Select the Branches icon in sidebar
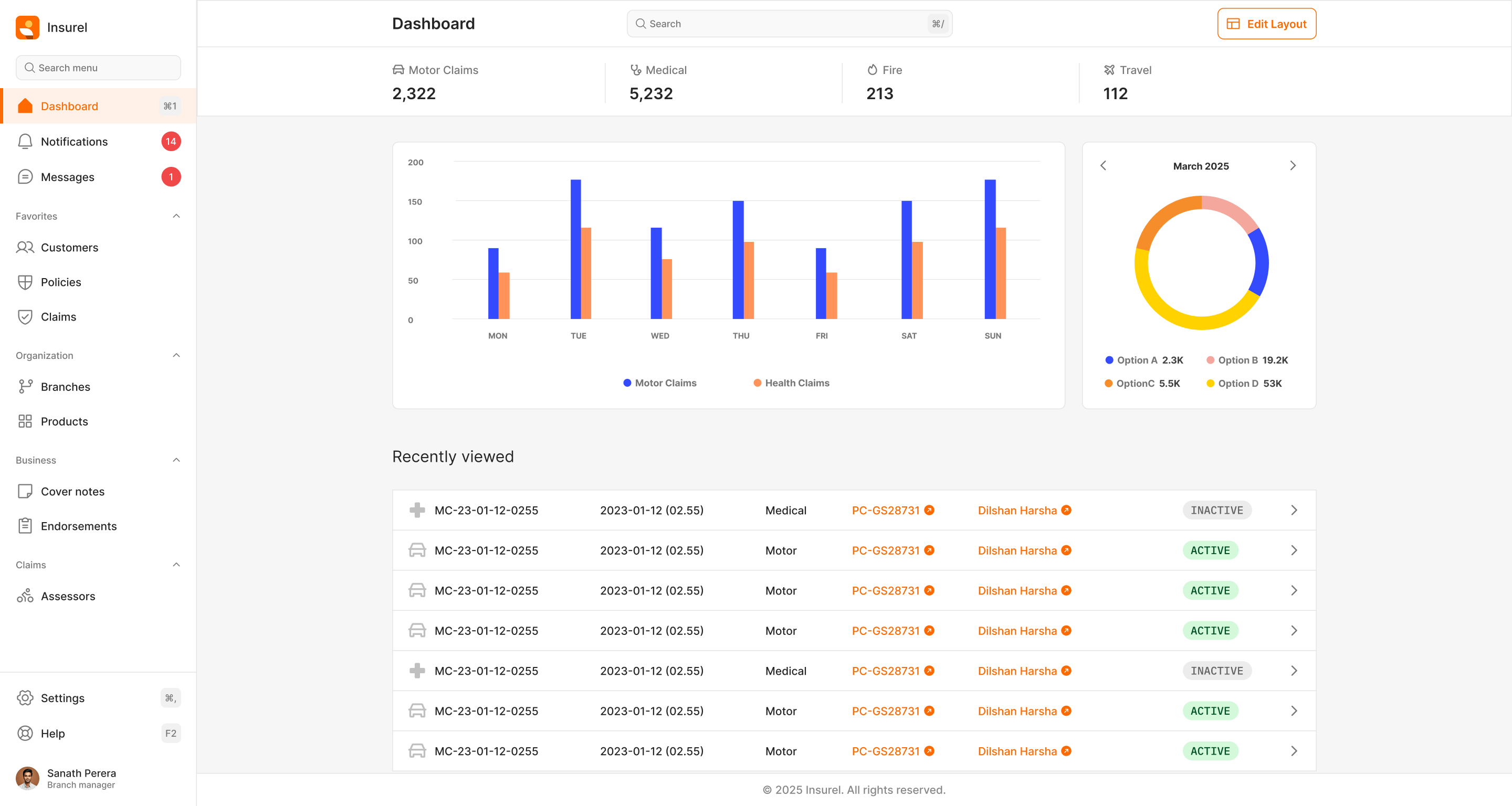 coord(25,387)
